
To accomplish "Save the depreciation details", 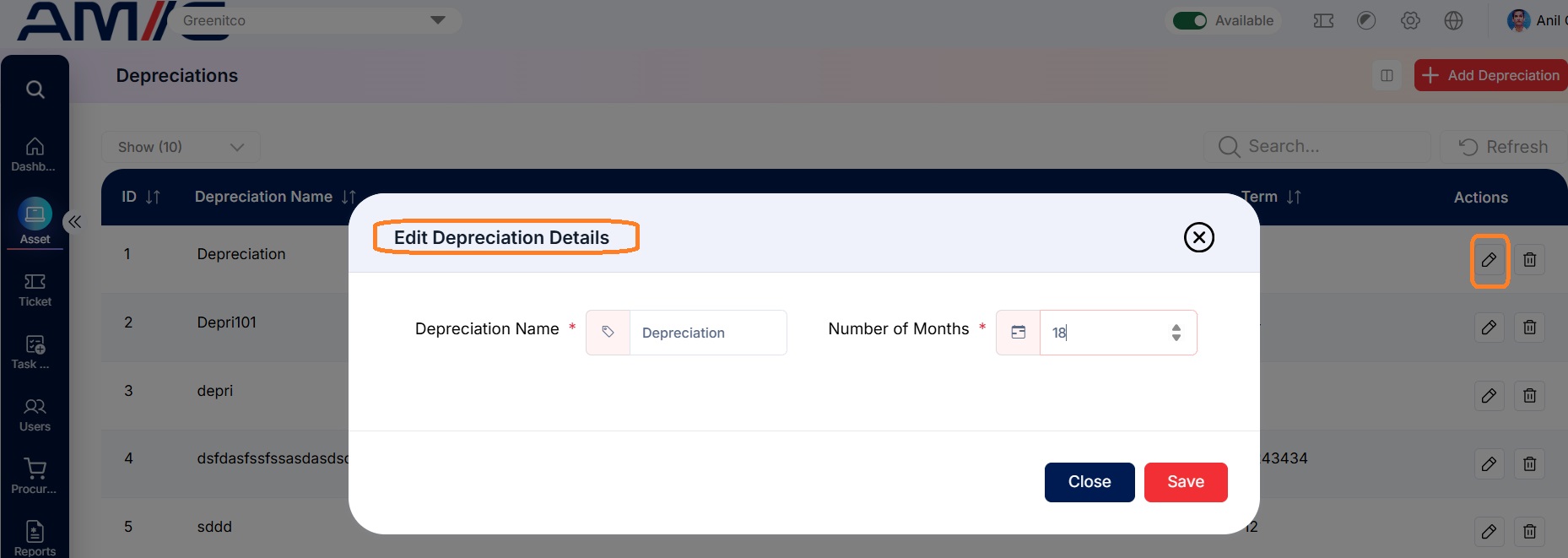I will coord(1186,482).
